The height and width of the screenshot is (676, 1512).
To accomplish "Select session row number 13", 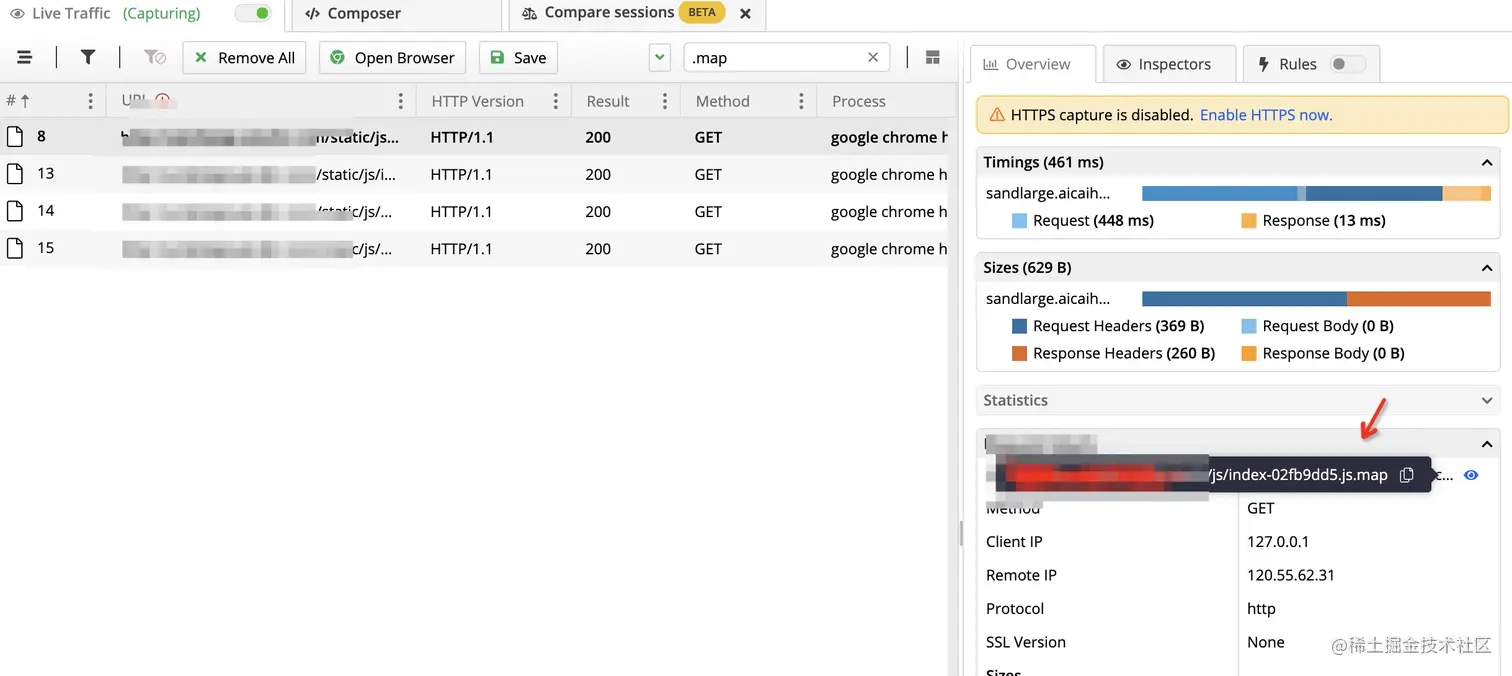I will click(473, 174).
